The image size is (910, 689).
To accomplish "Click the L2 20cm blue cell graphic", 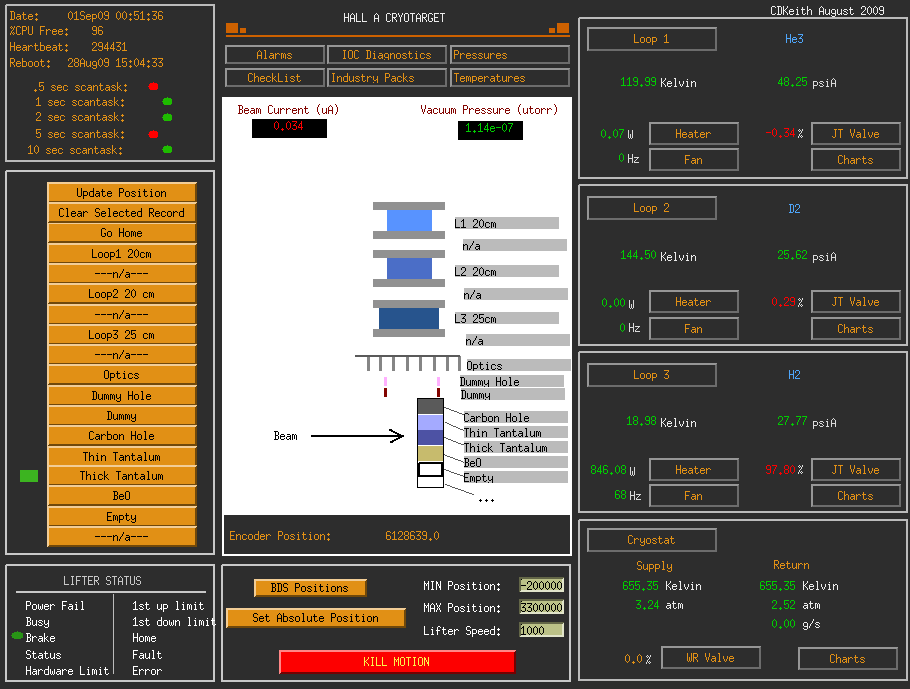I will click(x=409, y=269).
